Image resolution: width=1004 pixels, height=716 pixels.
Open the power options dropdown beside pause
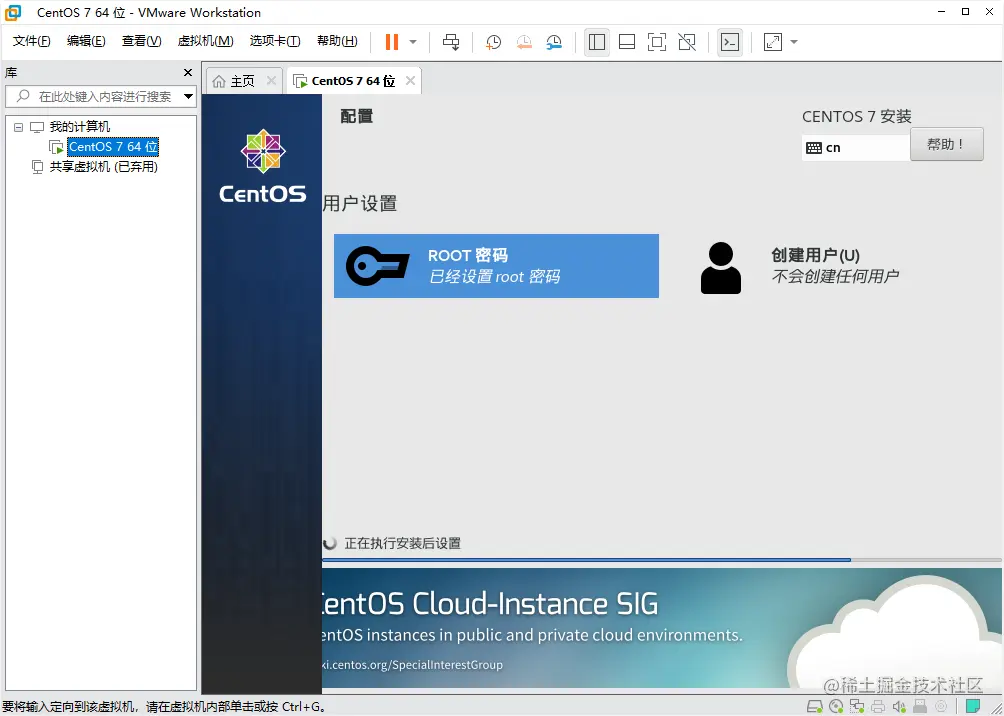pos(413,42)
